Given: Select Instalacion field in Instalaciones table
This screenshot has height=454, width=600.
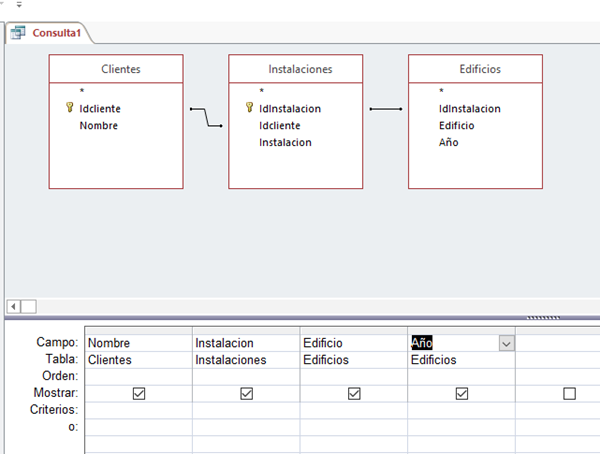Looking at the screenshot, I should [x=285, y=142].
